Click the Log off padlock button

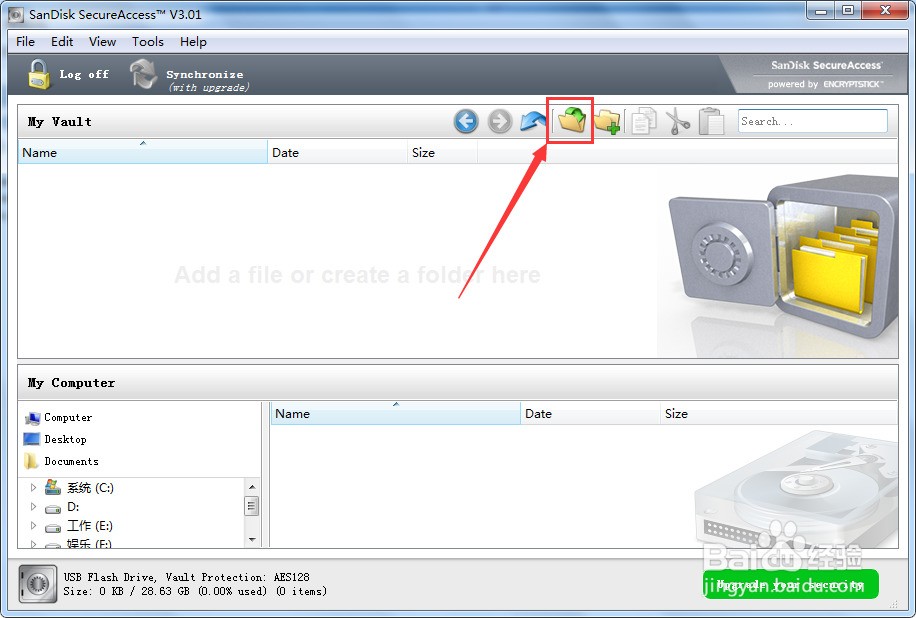pyautogui.click(x=68, y=74)
